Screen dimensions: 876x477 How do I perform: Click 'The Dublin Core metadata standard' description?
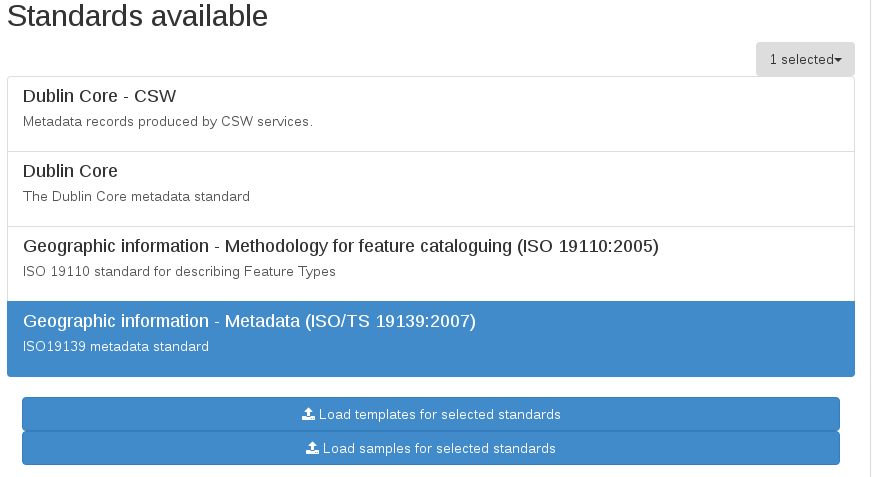click(136, 197)
